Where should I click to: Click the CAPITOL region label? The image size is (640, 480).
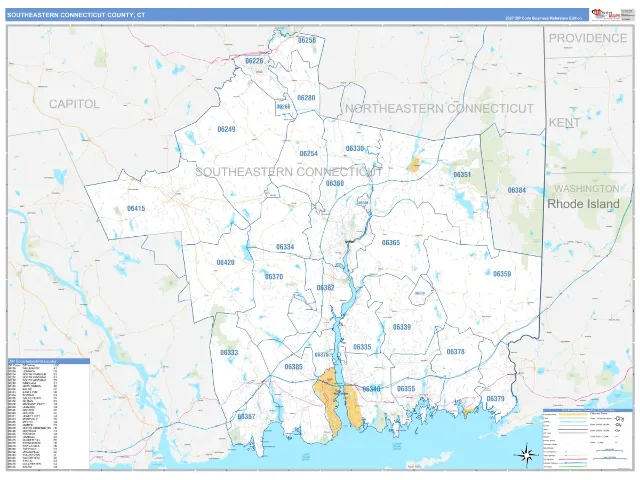74,104
